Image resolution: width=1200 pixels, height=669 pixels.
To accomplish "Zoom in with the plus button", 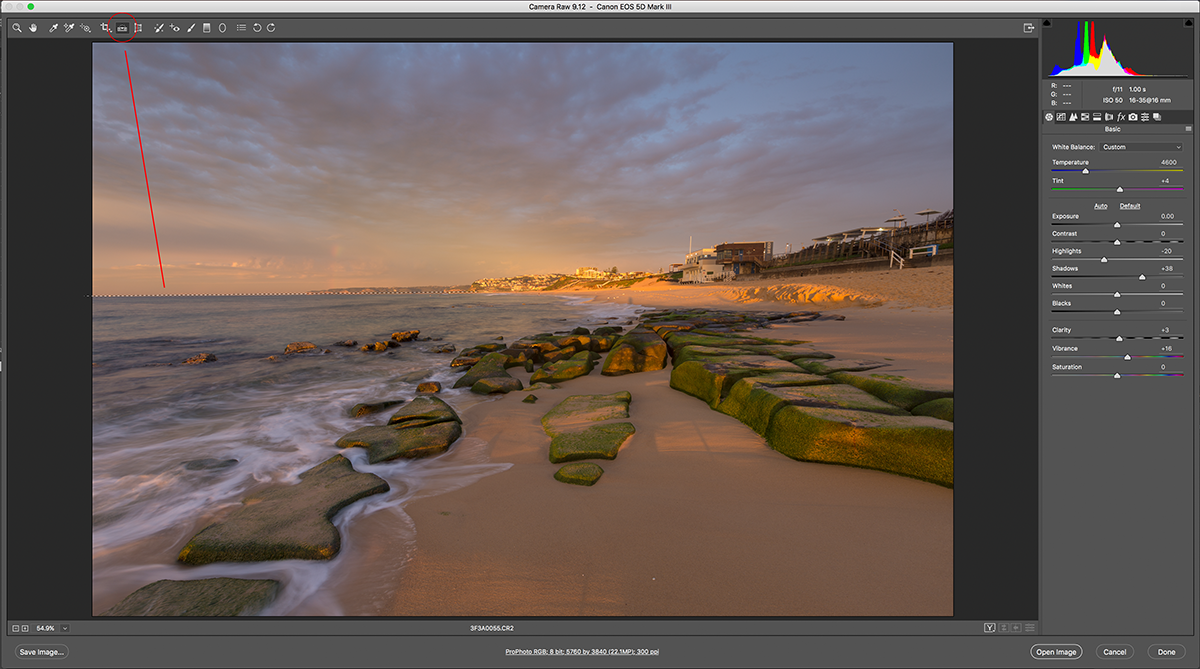I will click(x=25, y=628).
